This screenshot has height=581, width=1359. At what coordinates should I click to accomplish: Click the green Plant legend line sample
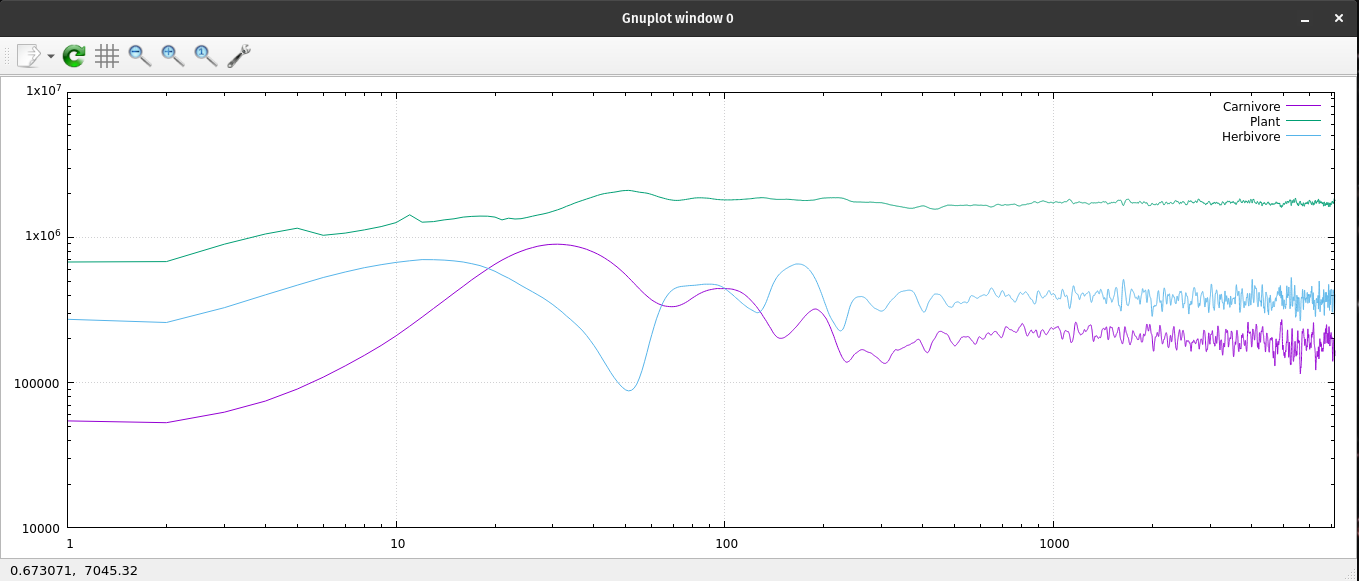1304,121
